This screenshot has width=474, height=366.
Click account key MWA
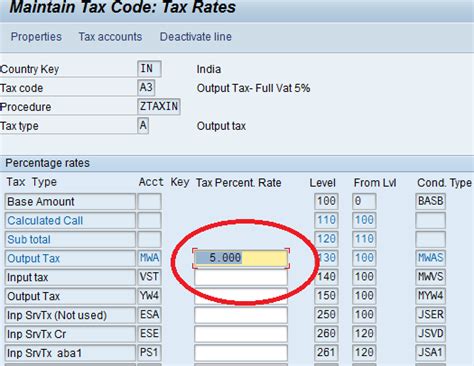coord(149,258)
